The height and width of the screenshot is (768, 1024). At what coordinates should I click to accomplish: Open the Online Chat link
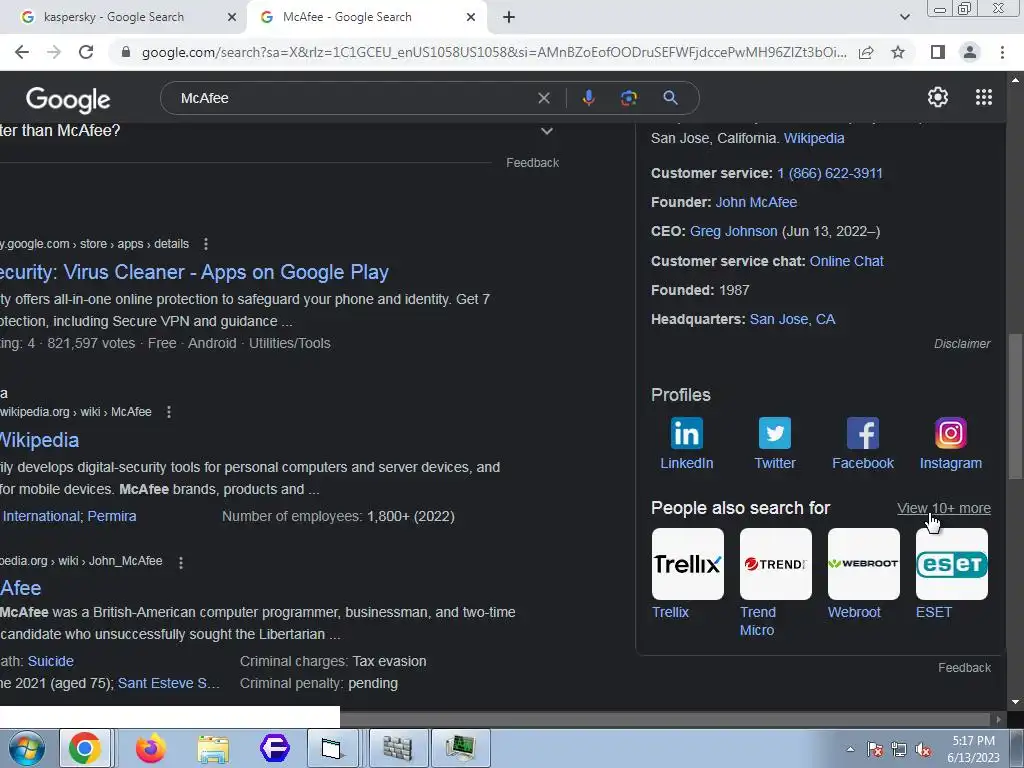coord(846,261)
